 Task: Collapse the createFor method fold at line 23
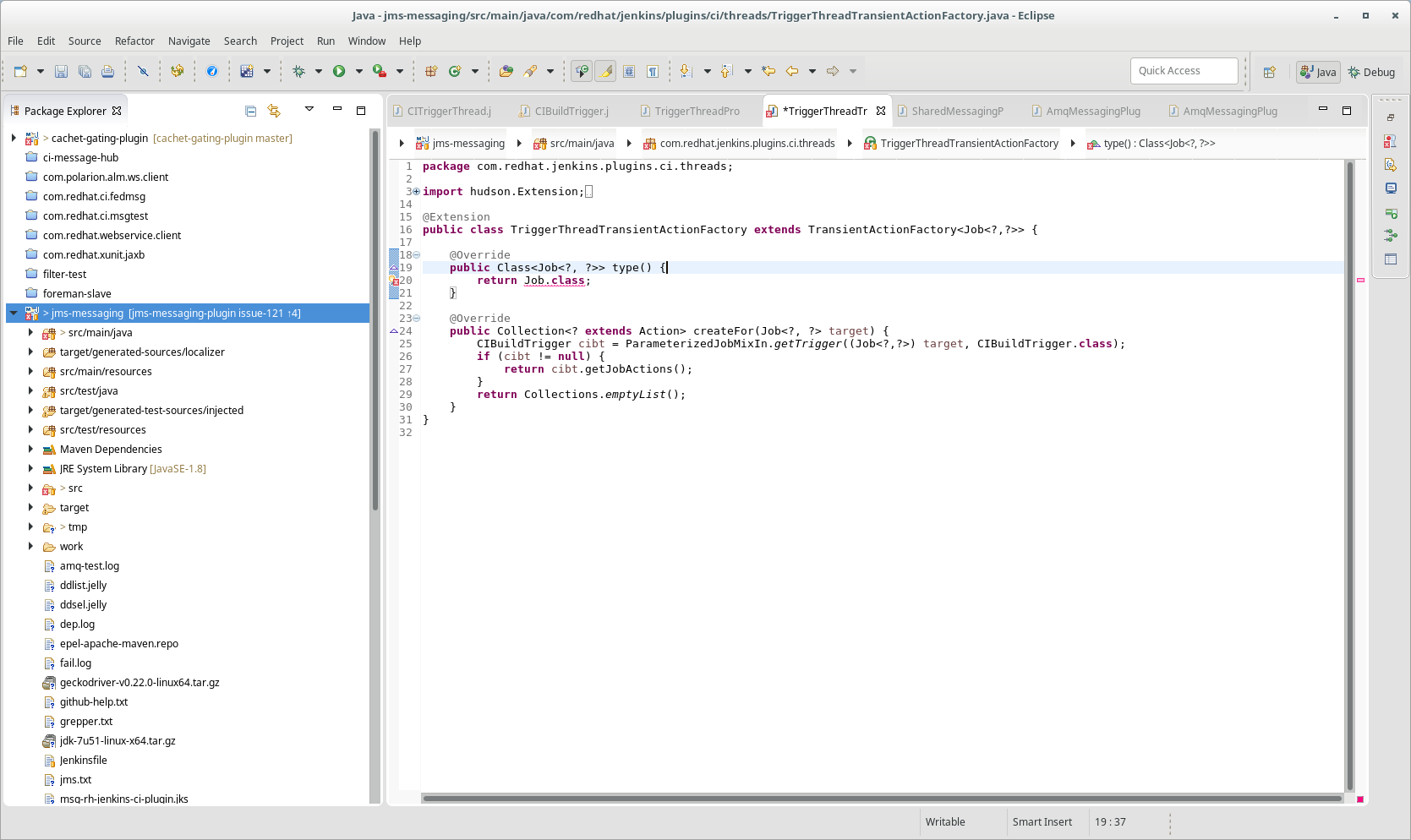click(x=416, y=319)
